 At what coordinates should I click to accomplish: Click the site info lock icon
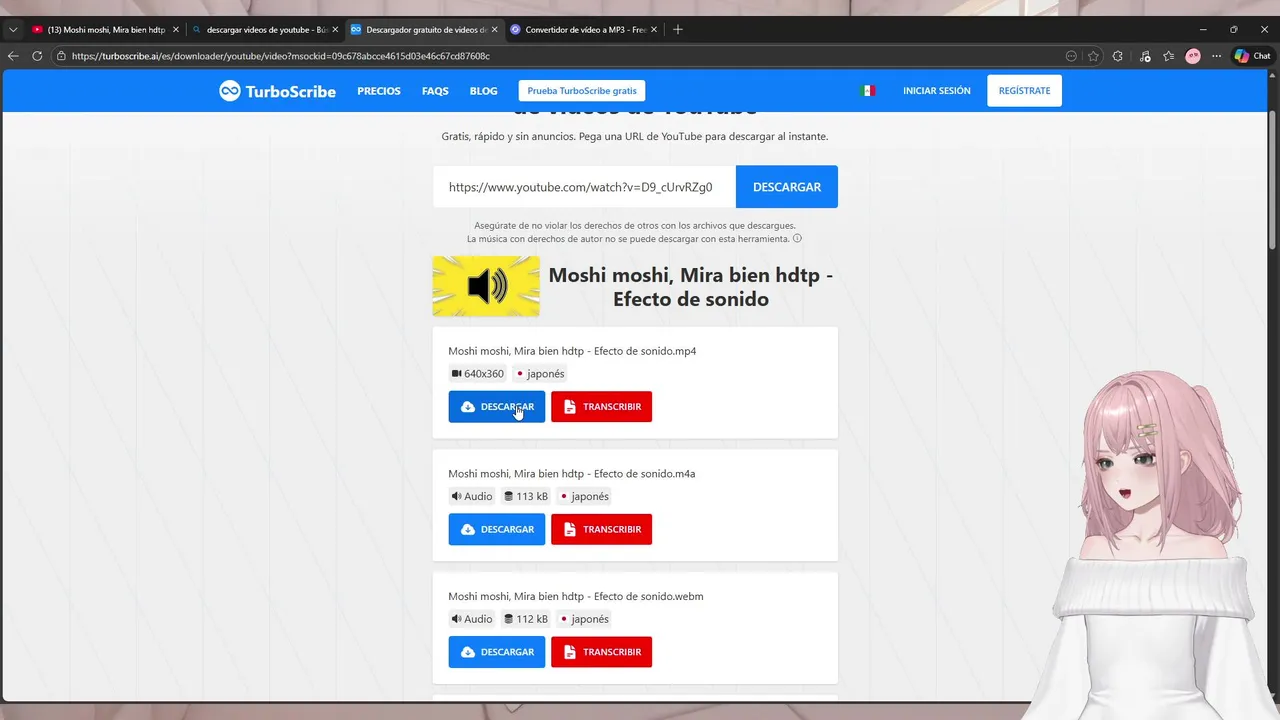click(61, 56)
